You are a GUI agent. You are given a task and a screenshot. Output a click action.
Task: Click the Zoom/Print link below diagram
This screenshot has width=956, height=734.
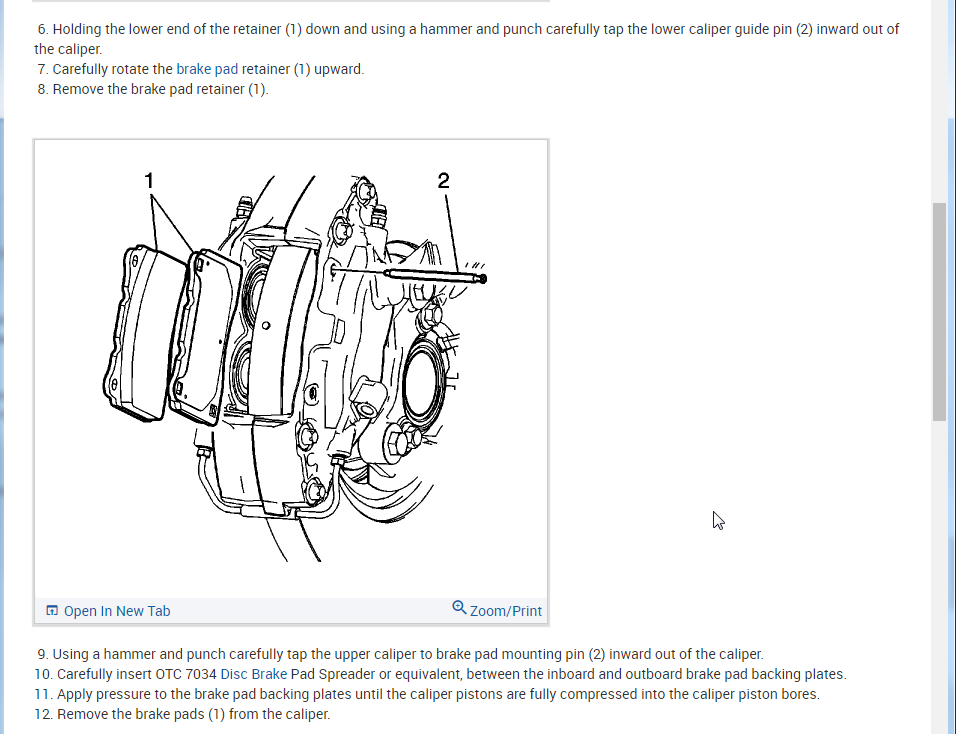point(505,611)
